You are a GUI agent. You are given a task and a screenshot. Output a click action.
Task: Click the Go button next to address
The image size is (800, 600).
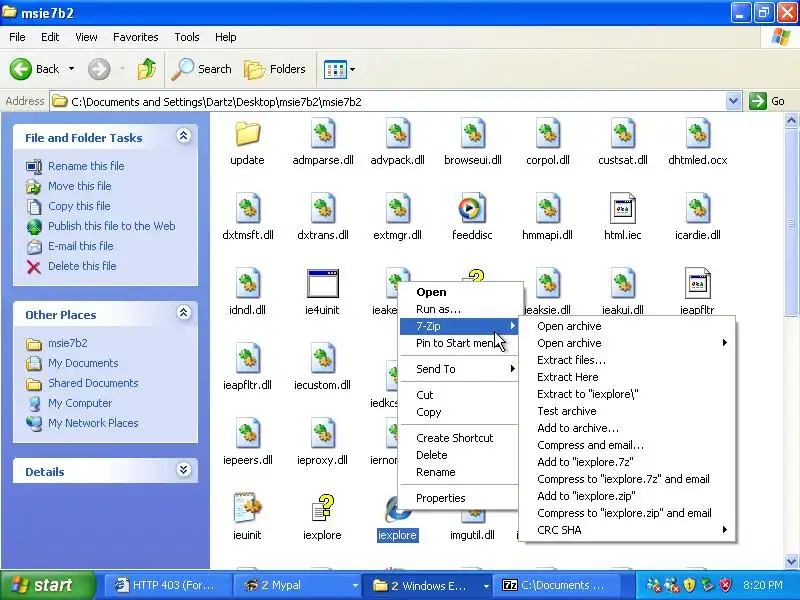pos(768,101)
